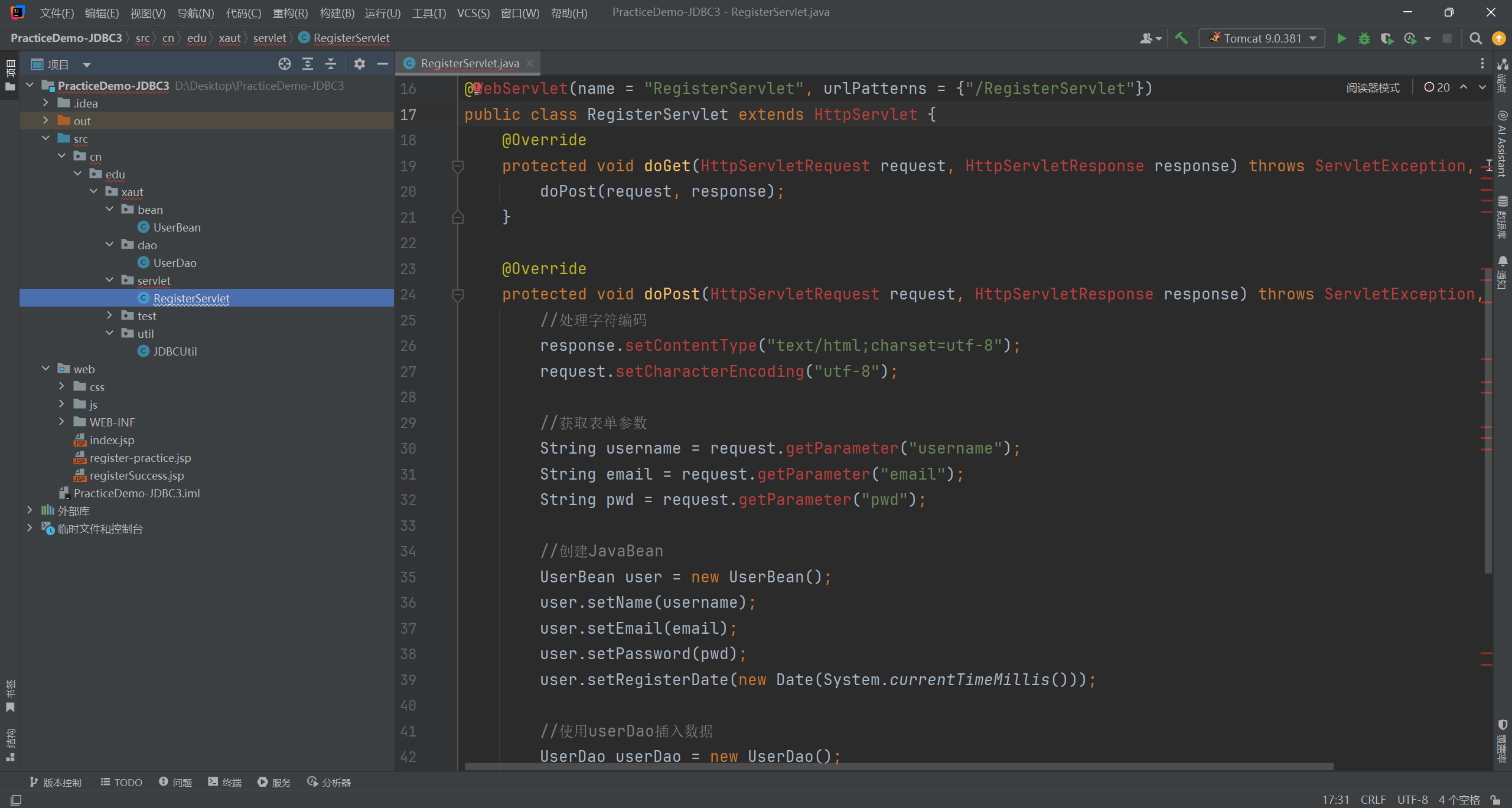Click servlet breadcrumb in navigation bar
This screenshot has height=808, width=1512.
(x=269, y=38)
